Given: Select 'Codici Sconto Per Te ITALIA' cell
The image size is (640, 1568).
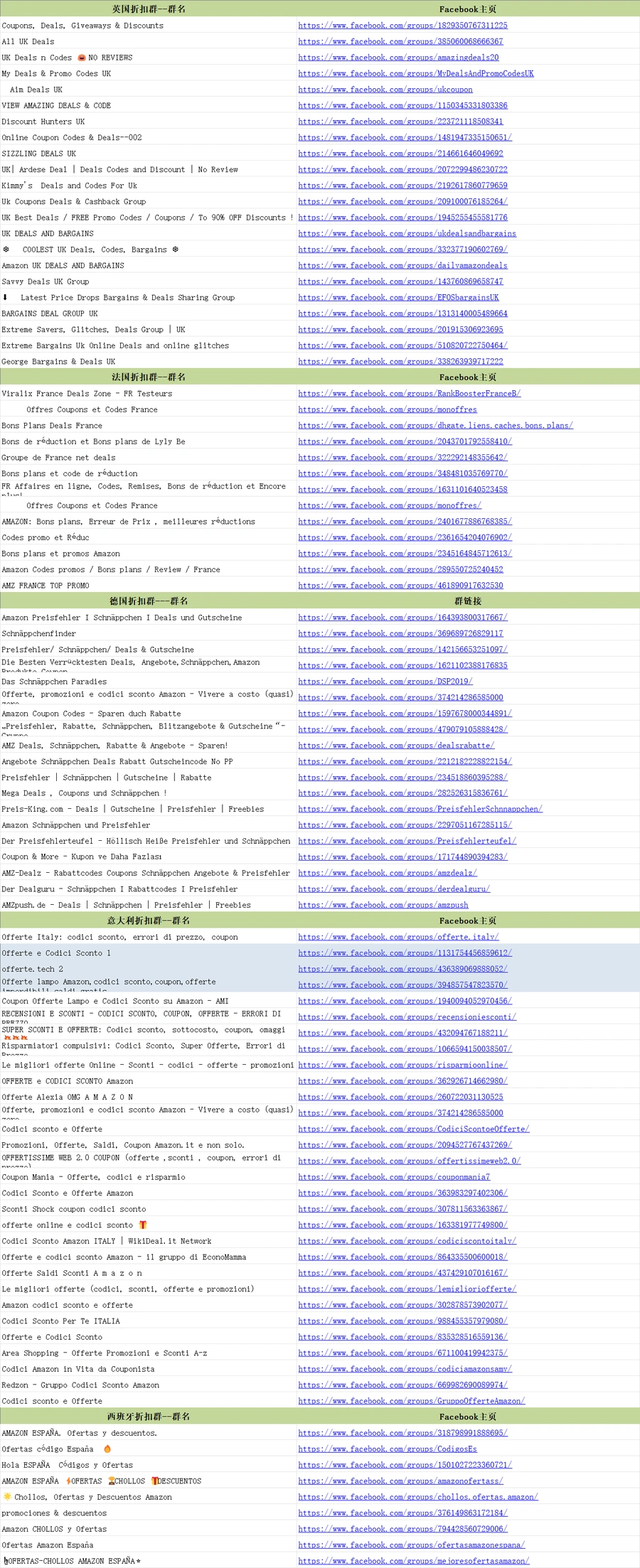Looking at the screenshot, I should (x=149, y=1321).
